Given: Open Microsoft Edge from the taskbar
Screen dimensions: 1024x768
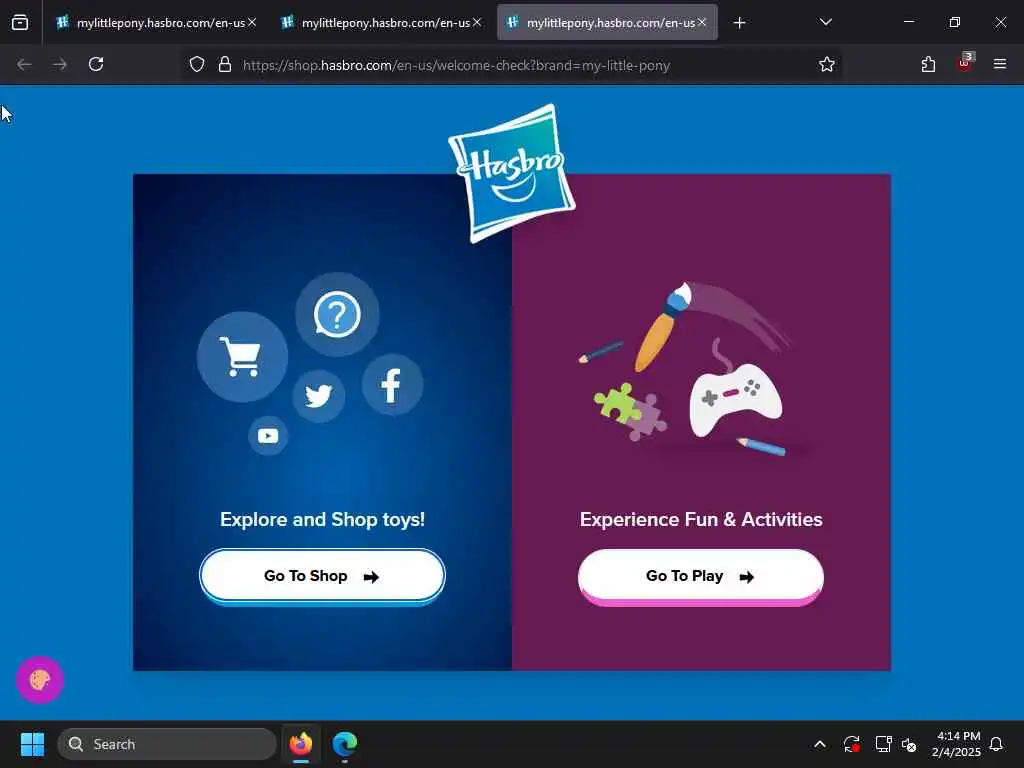Looking at the screenshot, I should point(345,744).
